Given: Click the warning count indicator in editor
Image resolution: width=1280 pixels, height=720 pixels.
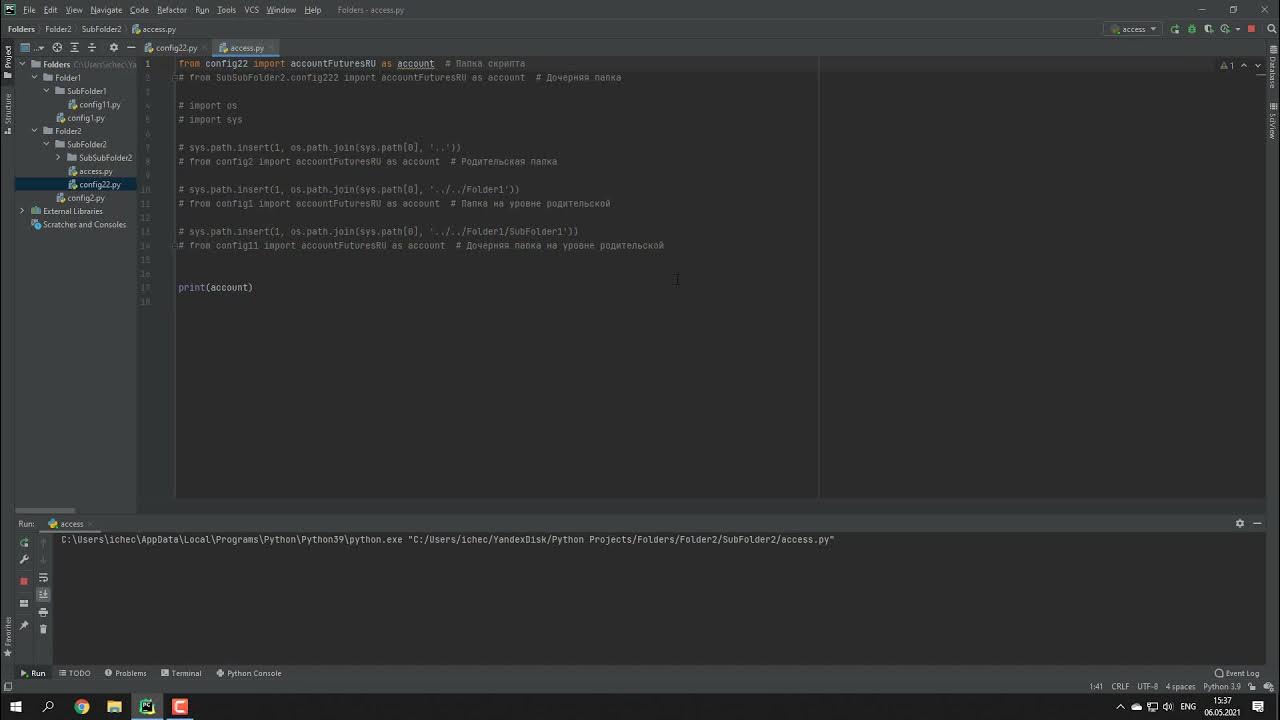Looking at the screenshot, I should click(x=1227, y=66).
